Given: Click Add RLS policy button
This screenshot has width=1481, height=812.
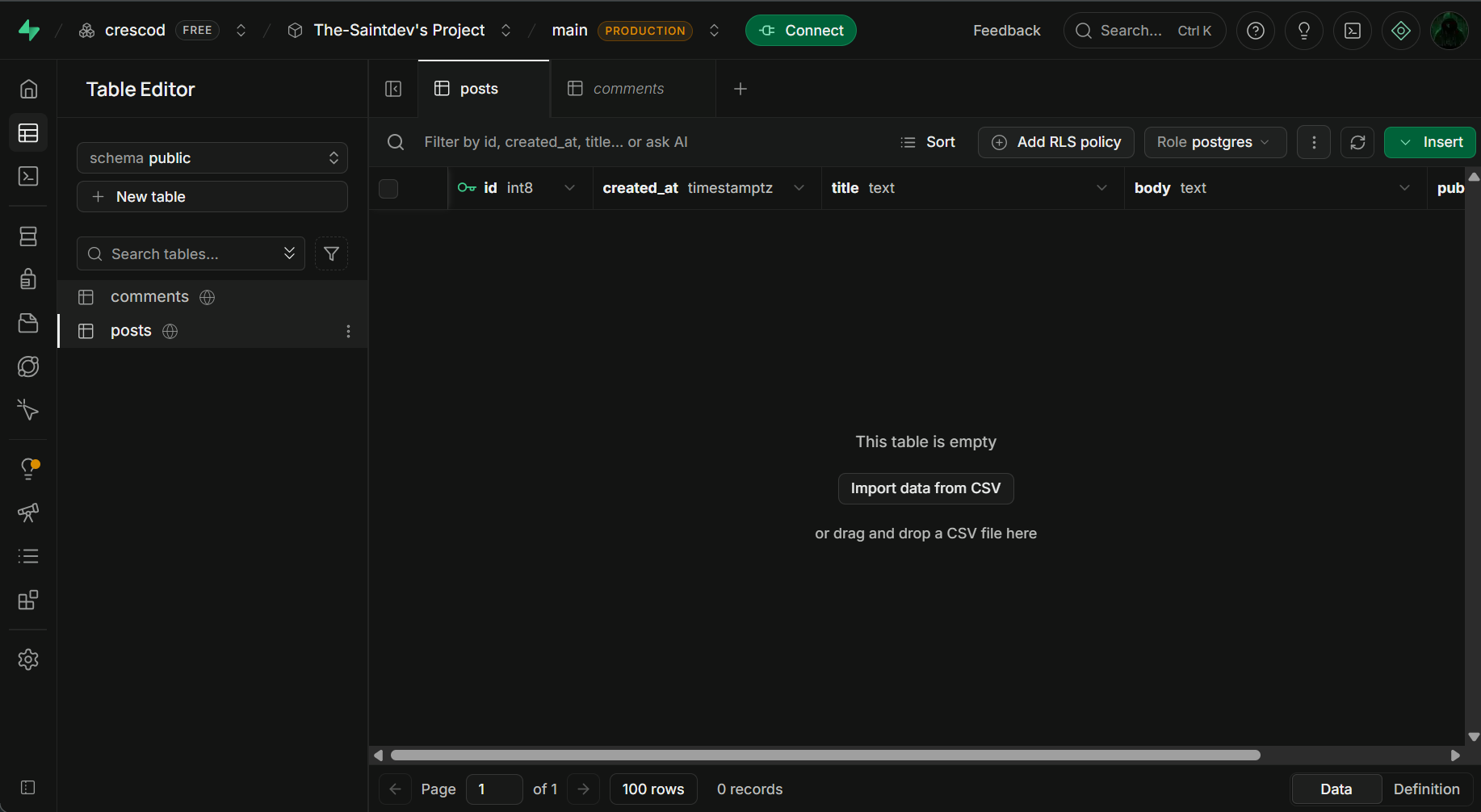Looking at the screenshot, I should tap(1056, 142).
